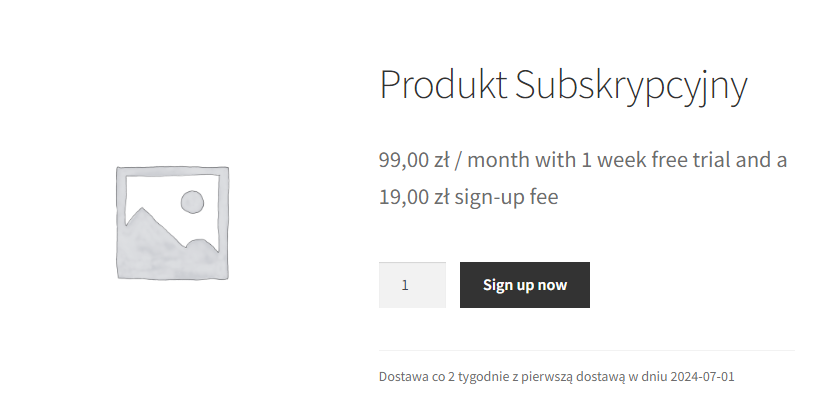
Task: Click the 19,00 zł sign-up fee amount
Action: (414, 197)
